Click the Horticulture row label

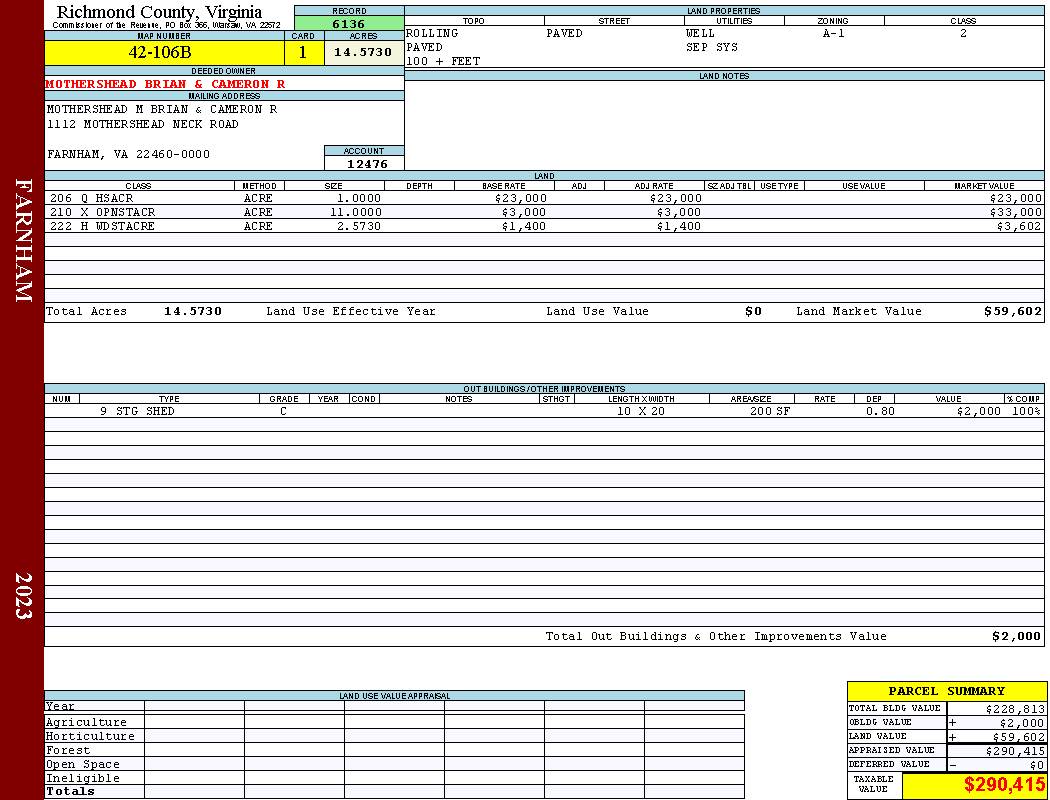point(90,736)
